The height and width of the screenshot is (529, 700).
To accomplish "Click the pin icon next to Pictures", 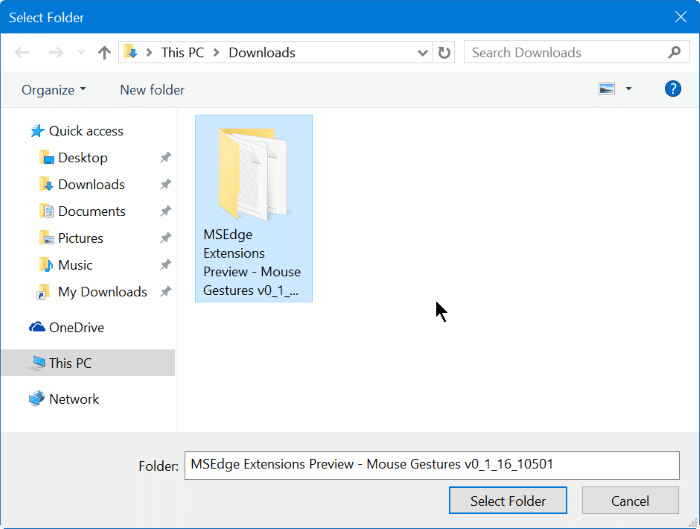I will (166, 237).
